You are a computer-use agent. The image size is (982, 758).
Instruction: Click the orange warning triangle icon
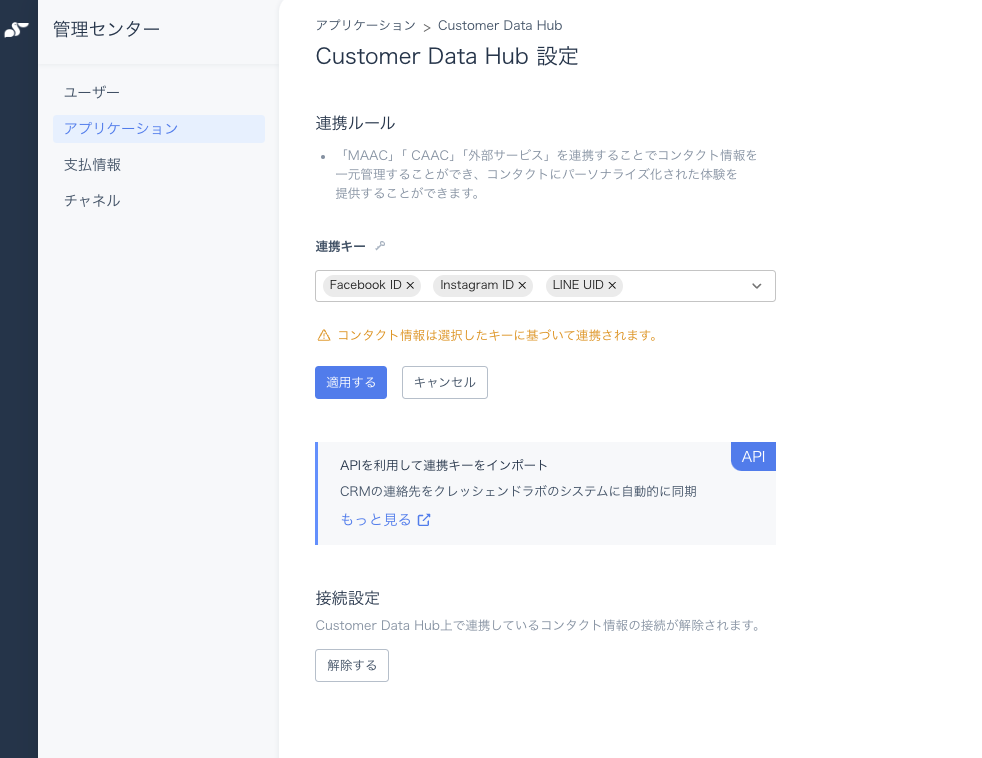(x=323, y=336)
